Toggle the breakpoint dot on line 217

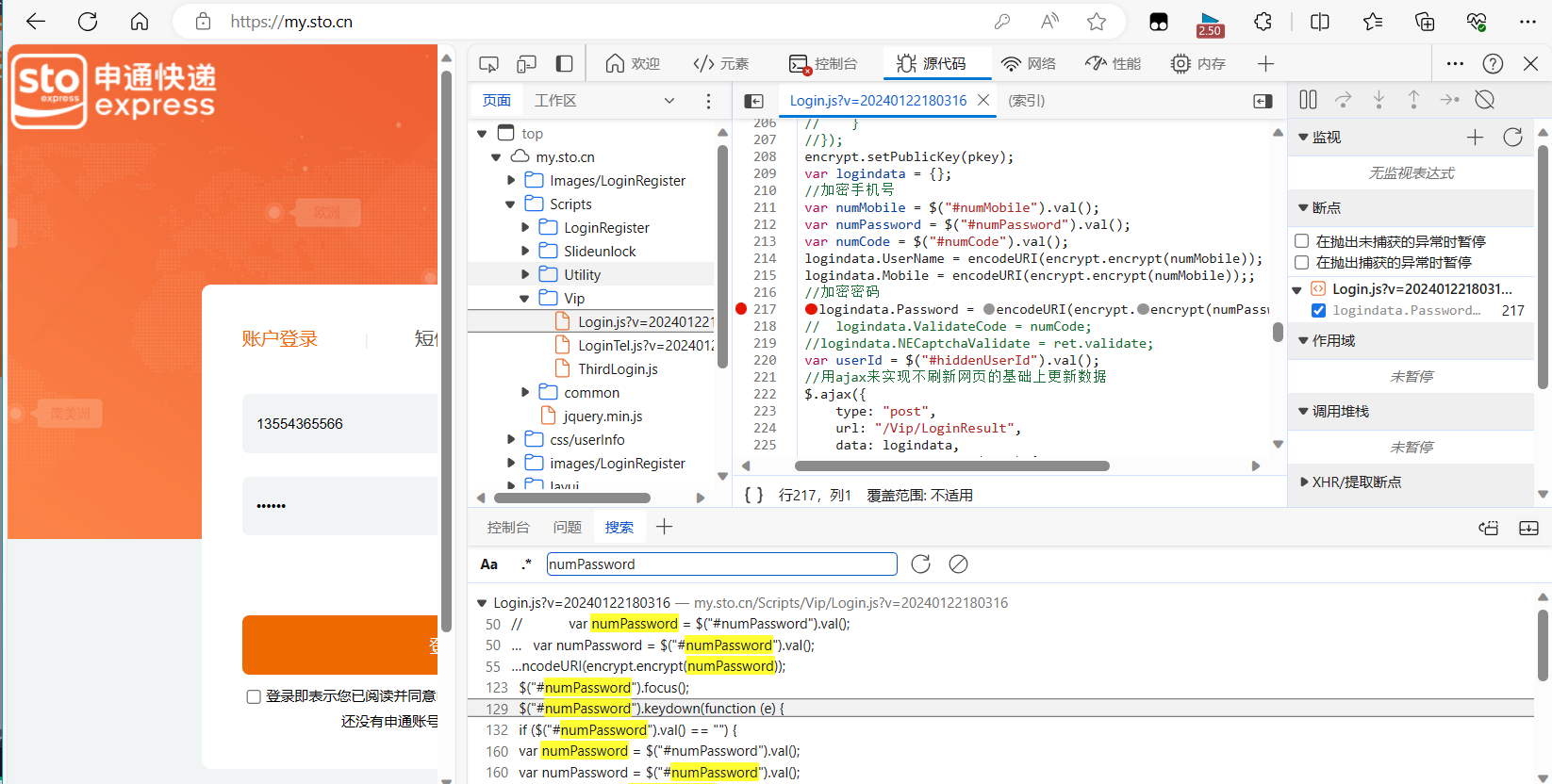(741, 309)
